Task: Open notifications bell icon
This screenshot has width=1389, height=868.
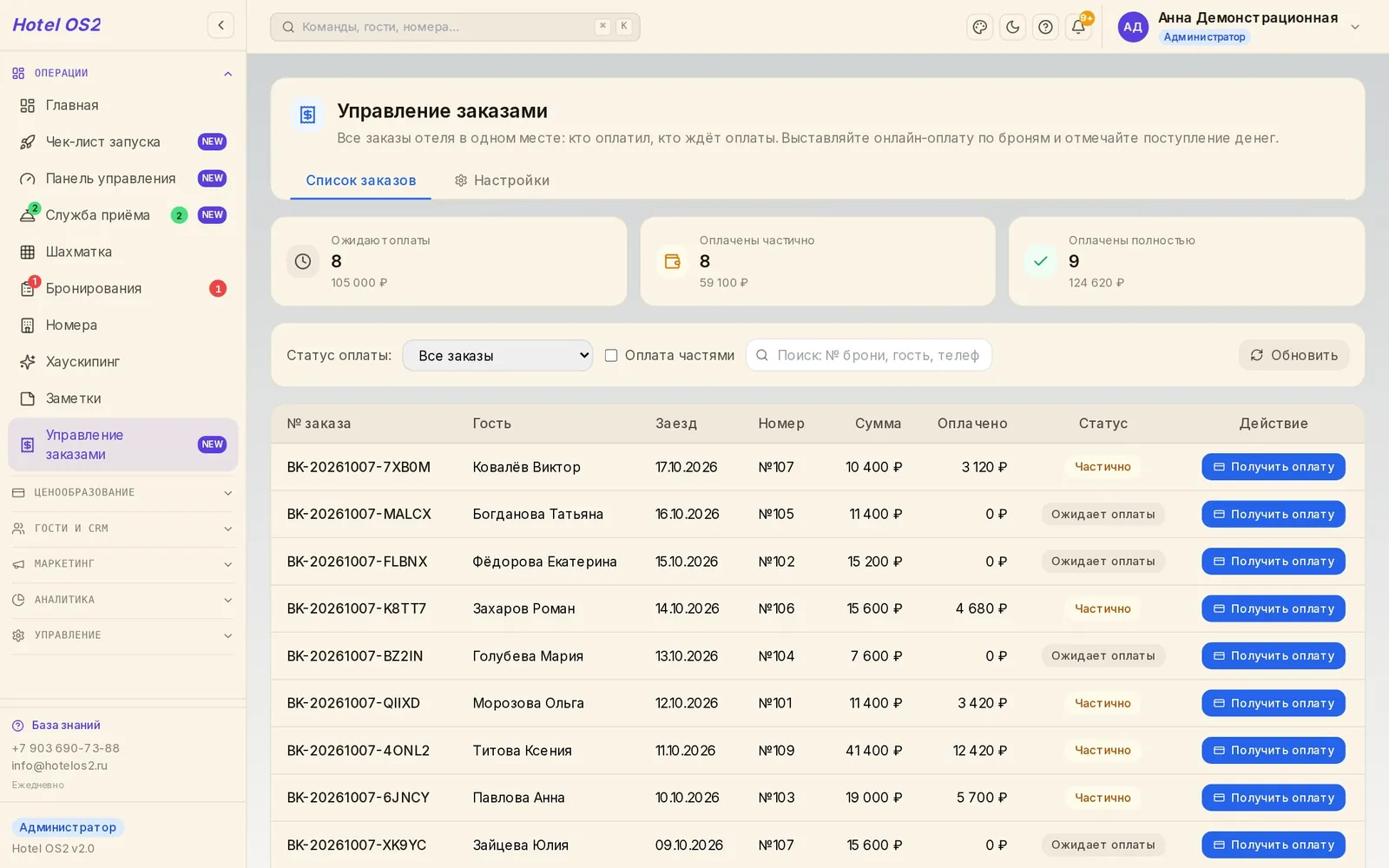Action: tap(1078, 27)
